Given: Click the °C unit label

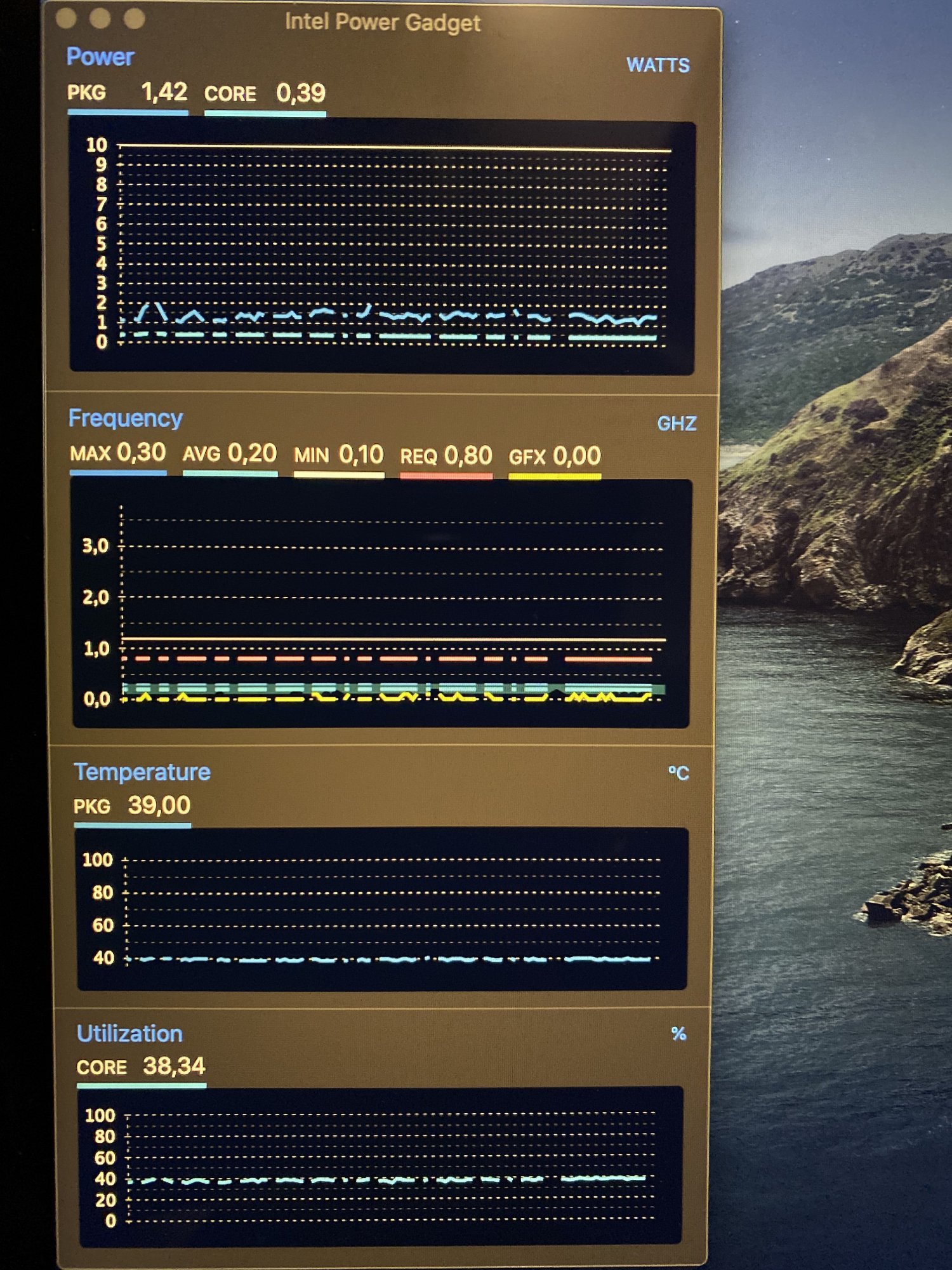Looking at the screenshot, I should 678,773.
